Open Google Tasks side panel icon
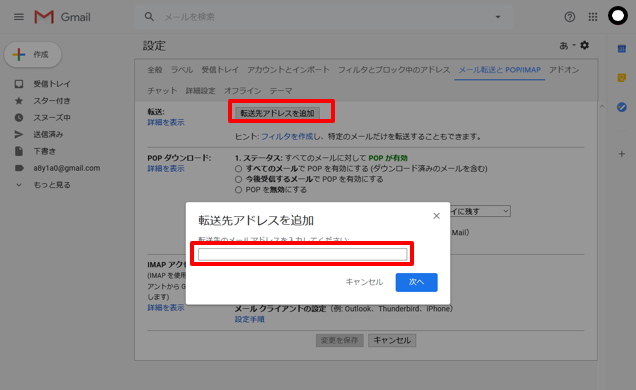The image size is (636, 390). (x=622, y=107)
